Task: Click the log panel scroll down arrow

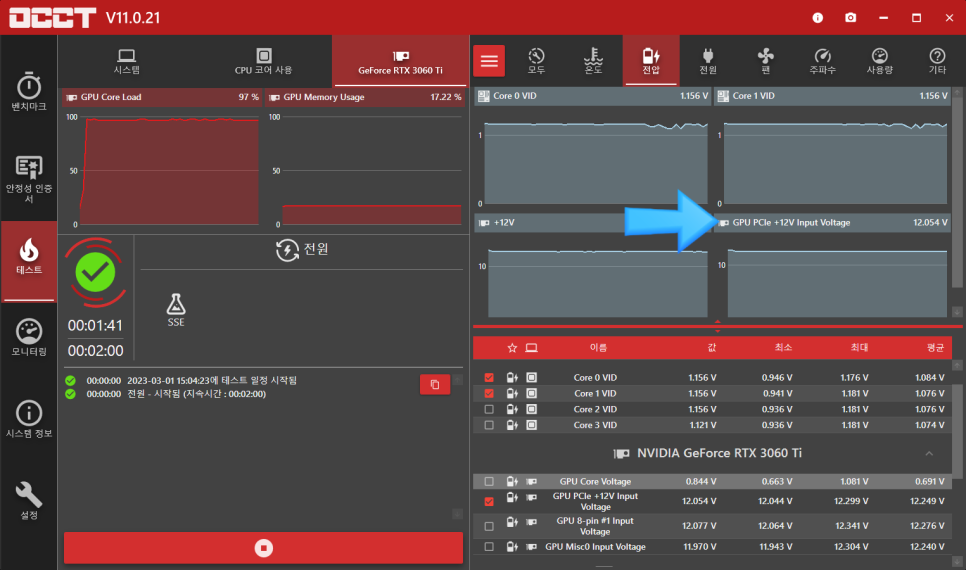Action: click(457, 514)
